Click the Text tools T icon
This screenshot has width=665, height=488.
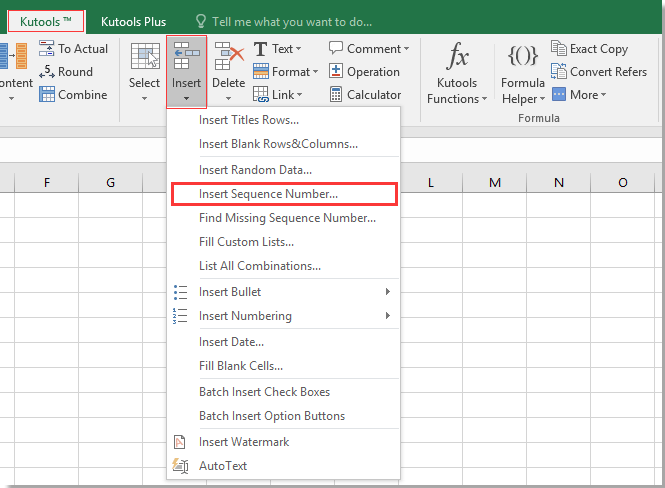[260, 49]
